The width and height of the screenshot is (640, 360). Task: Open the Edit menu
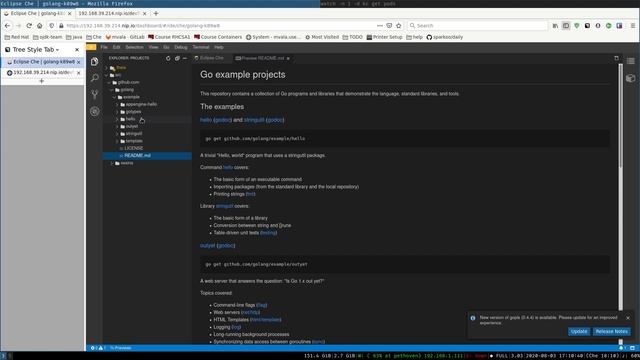pos(117,47)
